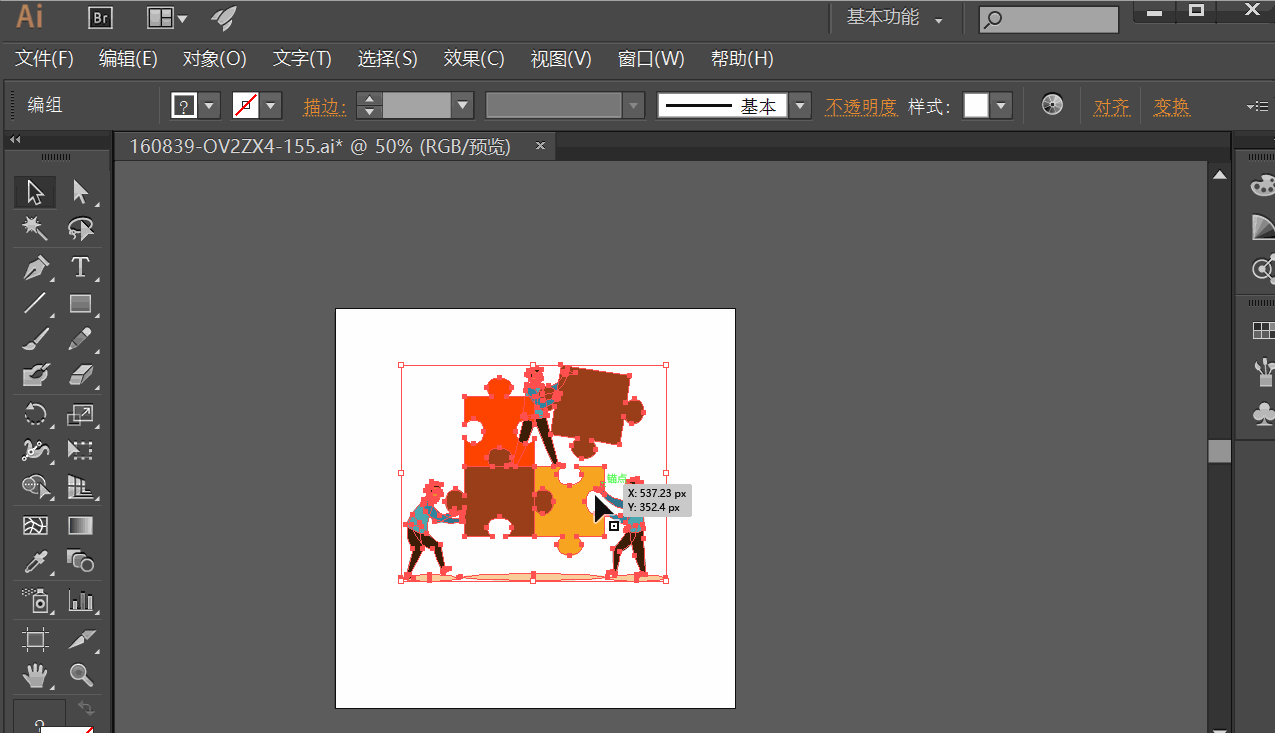Viewport: 1275px width, 733px height.
Task: Click the 对齐 panel link
Action: click(x=1112, y=107)
